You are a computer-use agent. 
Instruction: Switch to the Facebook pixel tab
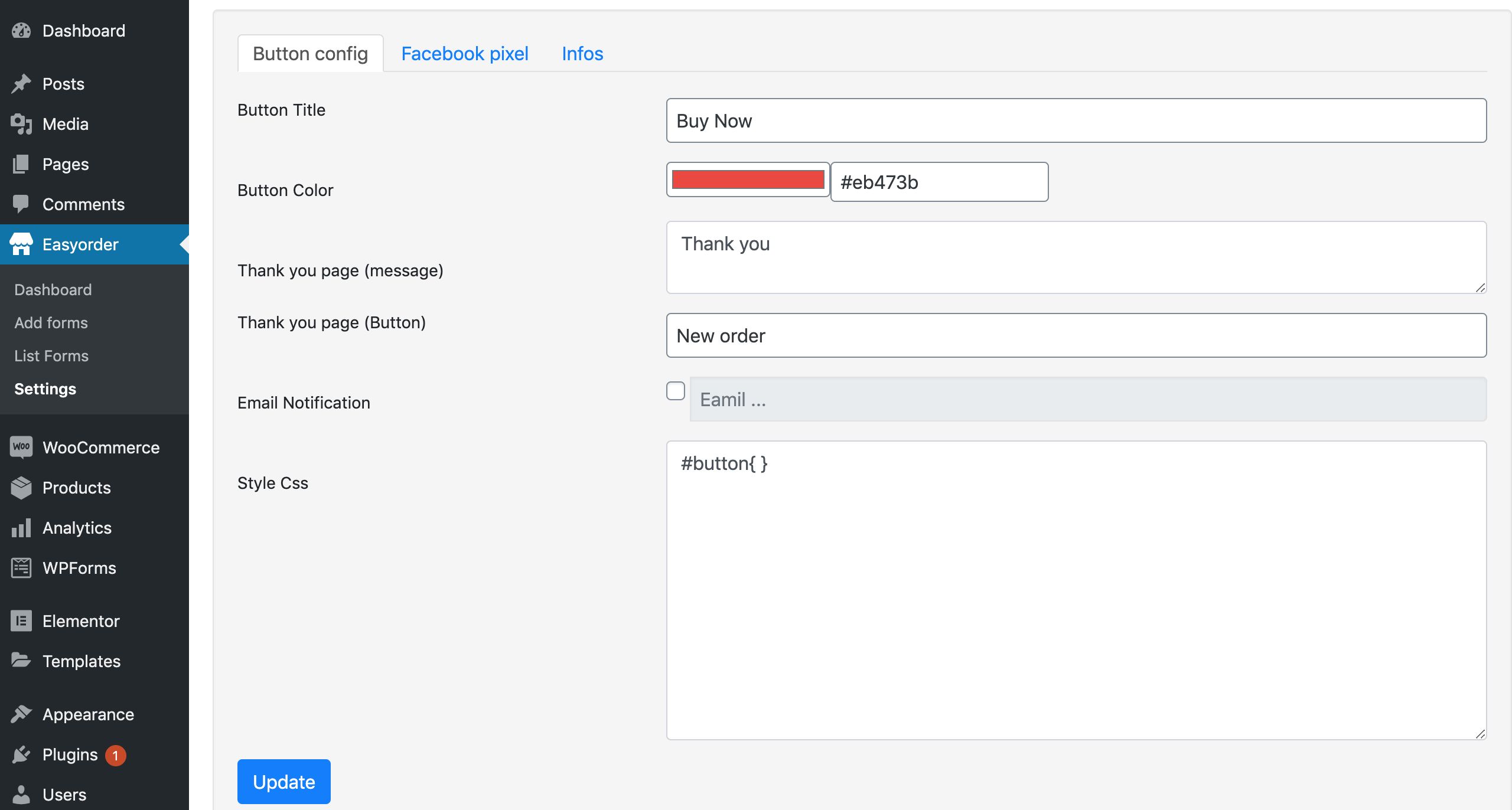coord(464,54)
